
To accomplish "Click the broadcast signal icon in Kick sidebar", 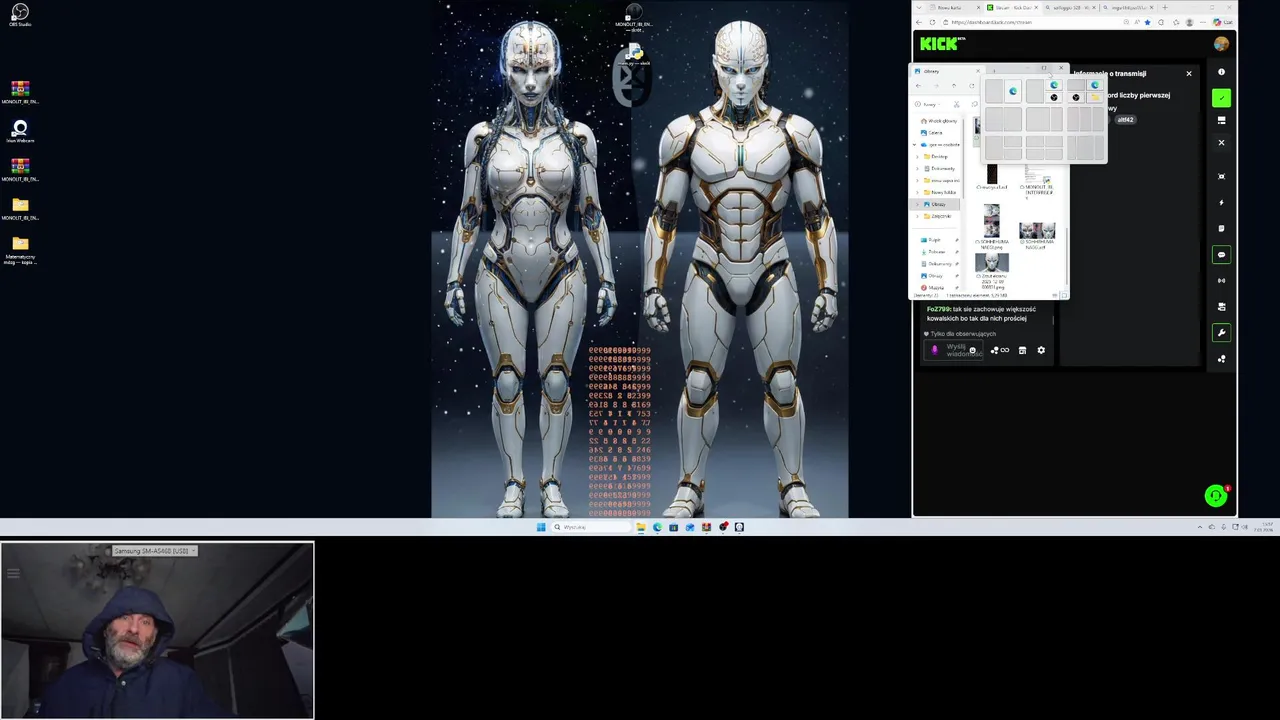I will click(1221, 281).
